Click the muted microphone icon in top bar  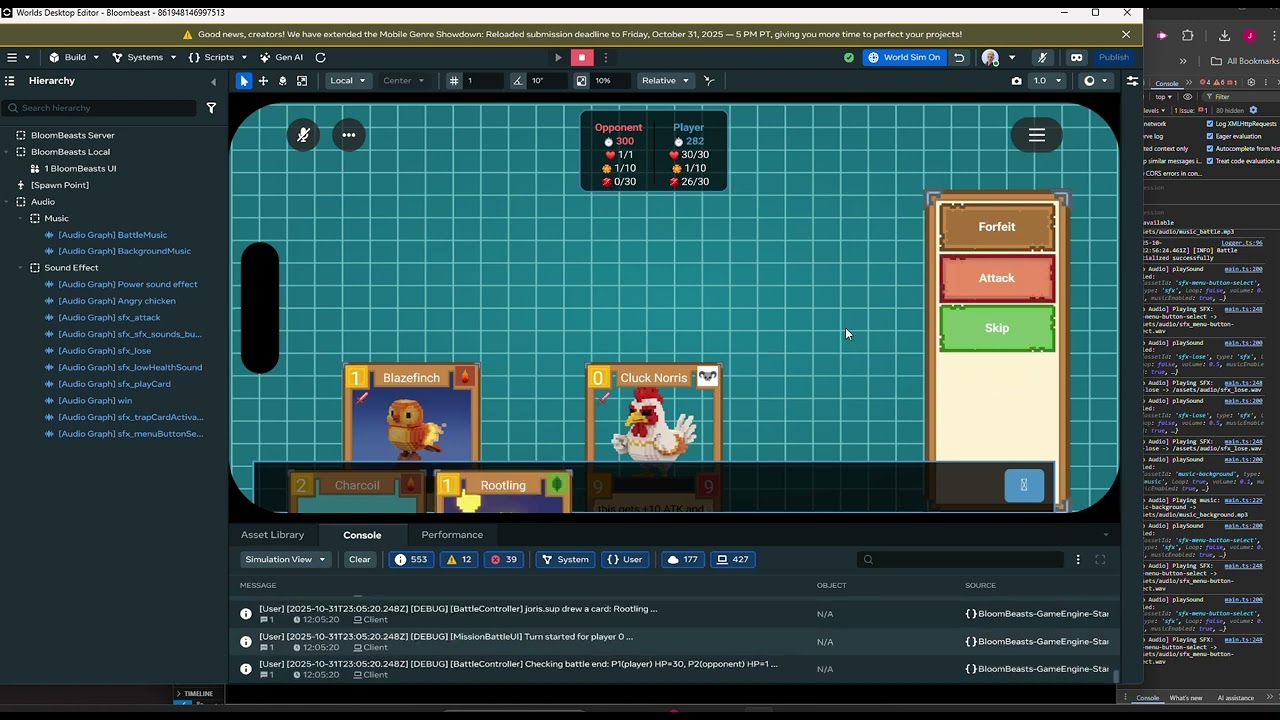[1042, 57]
